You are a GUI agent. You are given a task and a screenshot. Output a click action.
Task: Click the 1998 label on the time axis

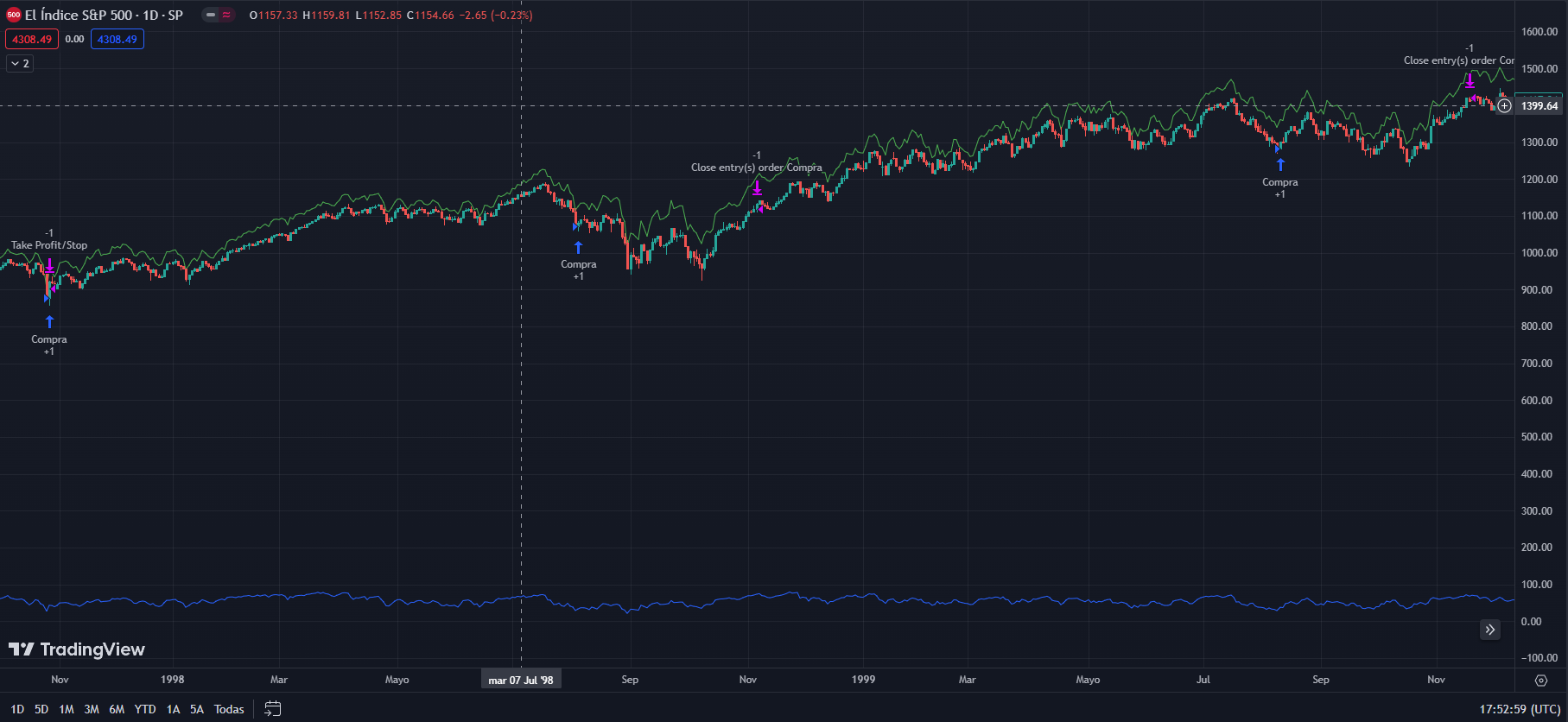(x=173, y=680)
